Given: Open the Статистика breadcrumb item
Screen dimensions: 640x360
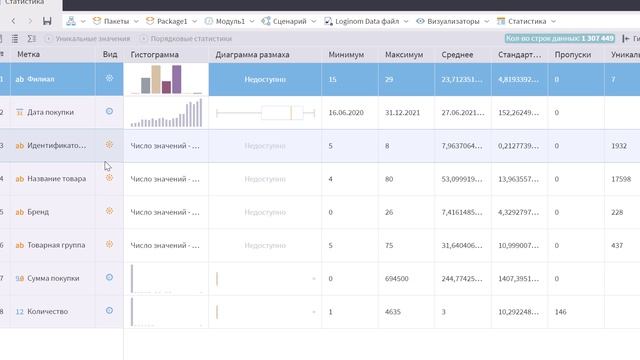Looking at the screenshot, I should pyautogui.click(x=522, y=21).
